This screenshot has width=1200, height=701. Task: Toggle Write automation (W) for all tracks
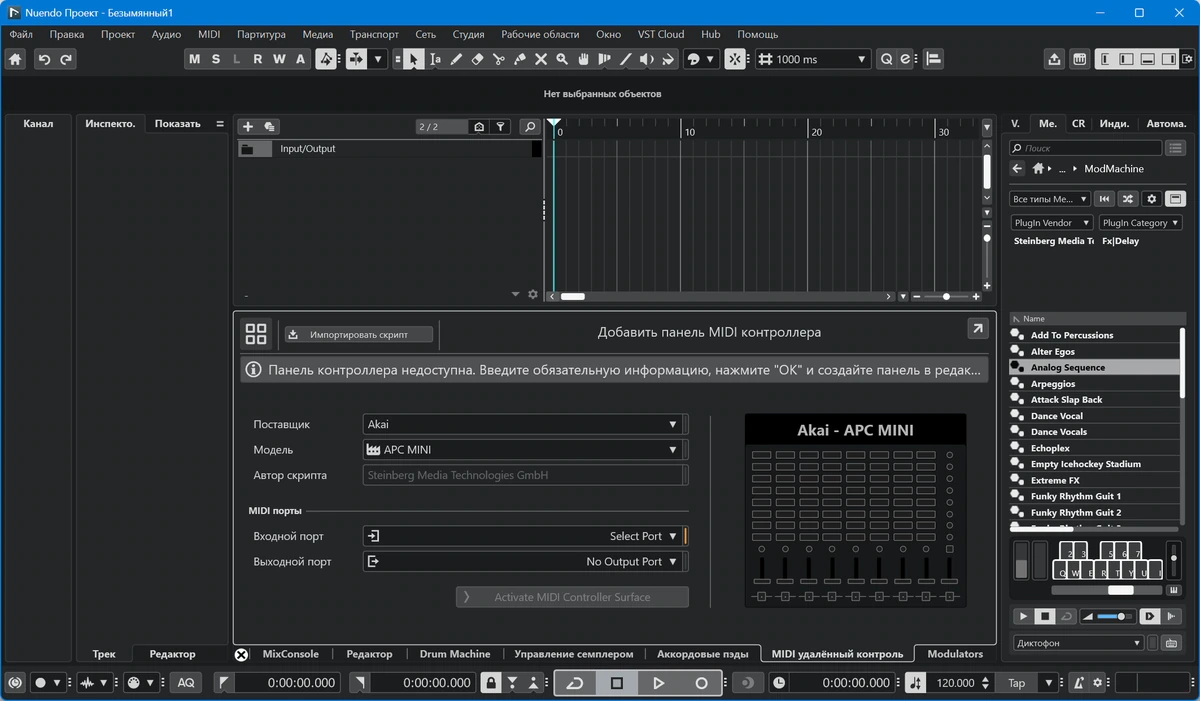coord(279,59)
